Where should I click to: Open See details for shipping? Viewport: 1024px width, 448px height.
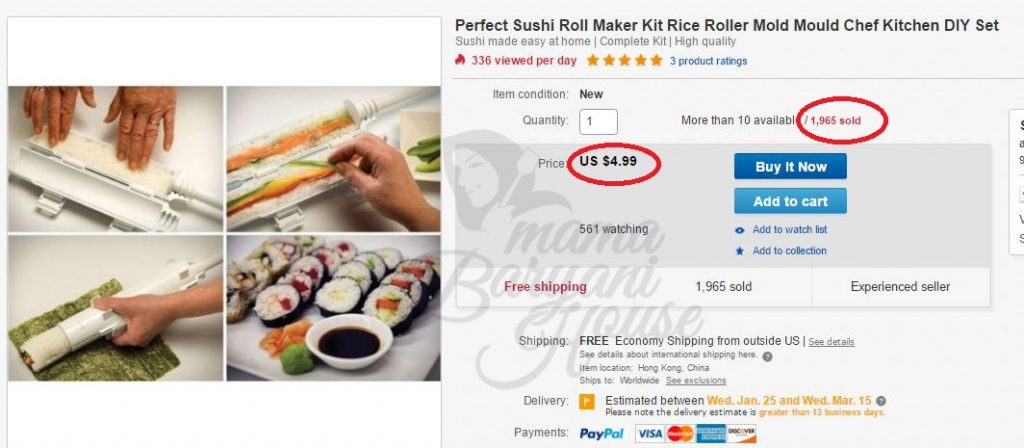(x=831, y=342)
